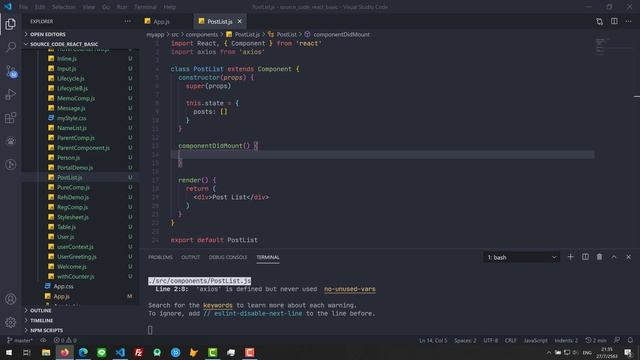Screen dimensions: 640x360
Task: Close the PostList.js editor tab
Action: 240,21
